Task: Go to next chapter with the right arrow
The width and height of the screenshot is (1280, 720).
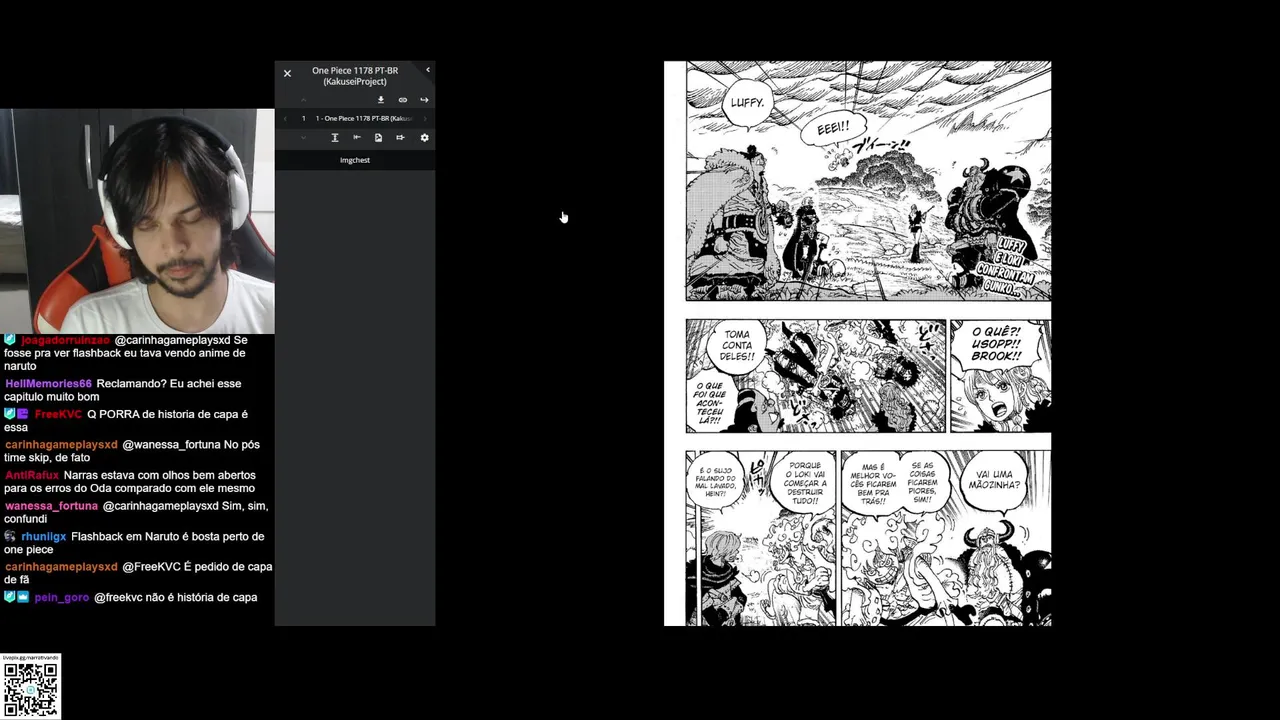Action: point(424,118)
